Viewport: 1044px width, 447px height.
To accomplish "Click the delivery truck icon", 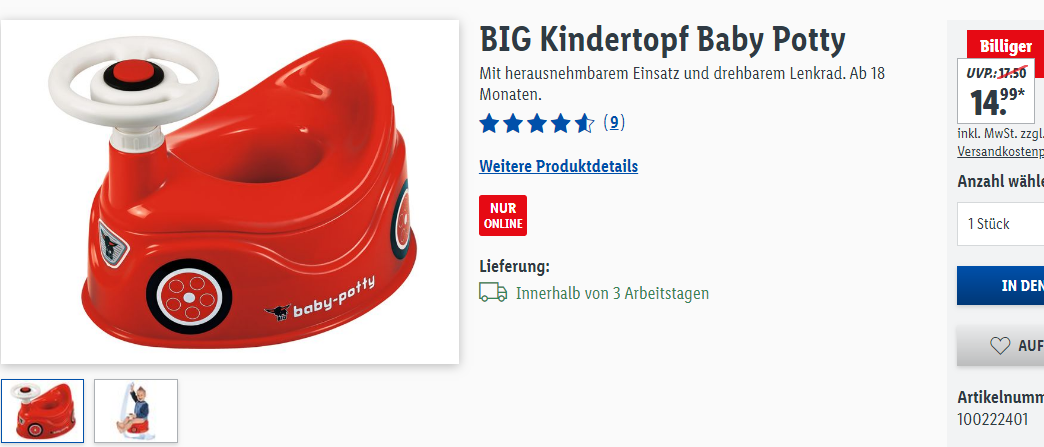I will (493, 292).
